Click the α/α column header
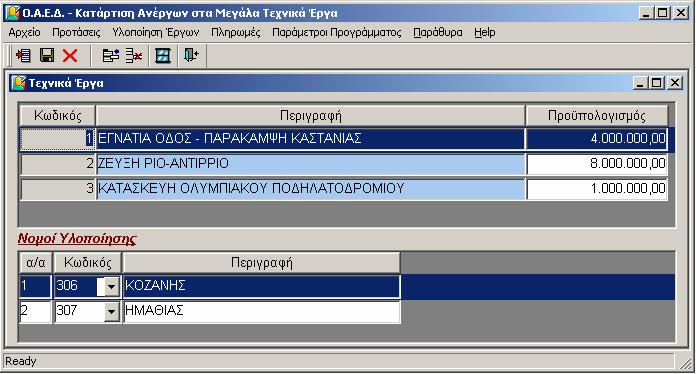This screenshot has width=696, height=374. pos(36,263)
